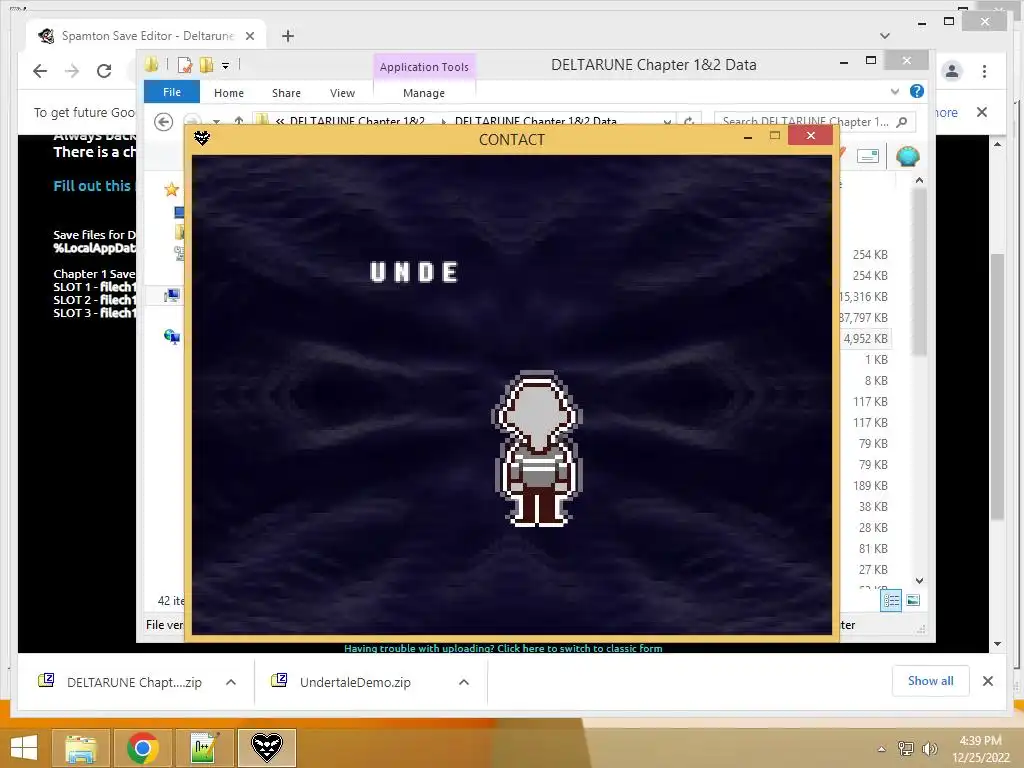
Task: Click the Favorites star in navigation pane
Action: point(171,189)
